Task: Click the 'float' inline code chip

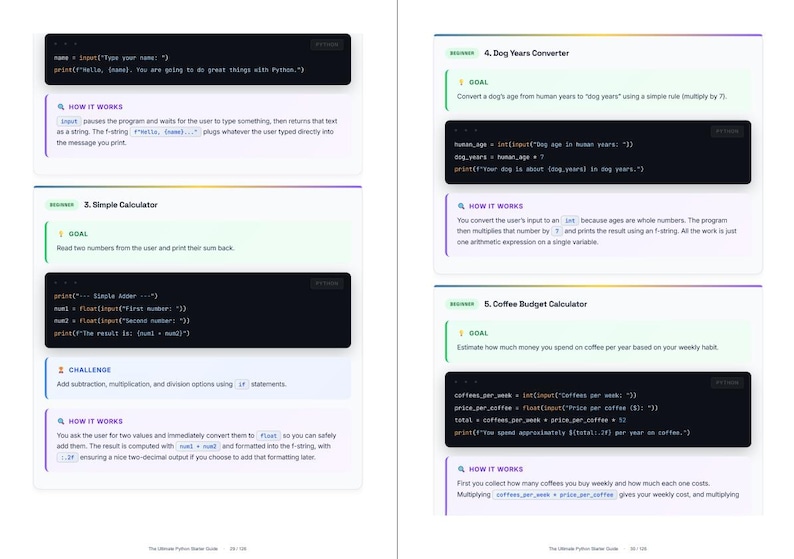Action: pyautogui.click(x=268, y=436)
